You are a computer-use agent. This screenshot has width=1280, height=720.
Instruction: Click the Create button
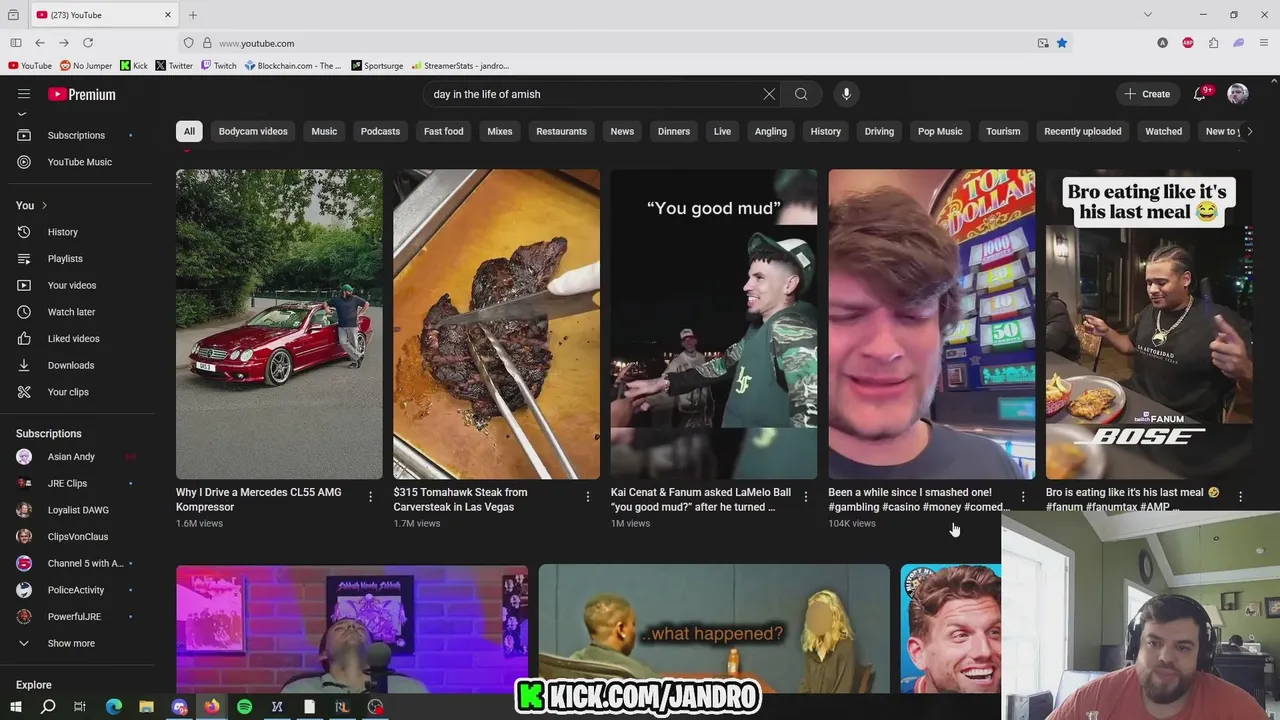pos(1147,94)
